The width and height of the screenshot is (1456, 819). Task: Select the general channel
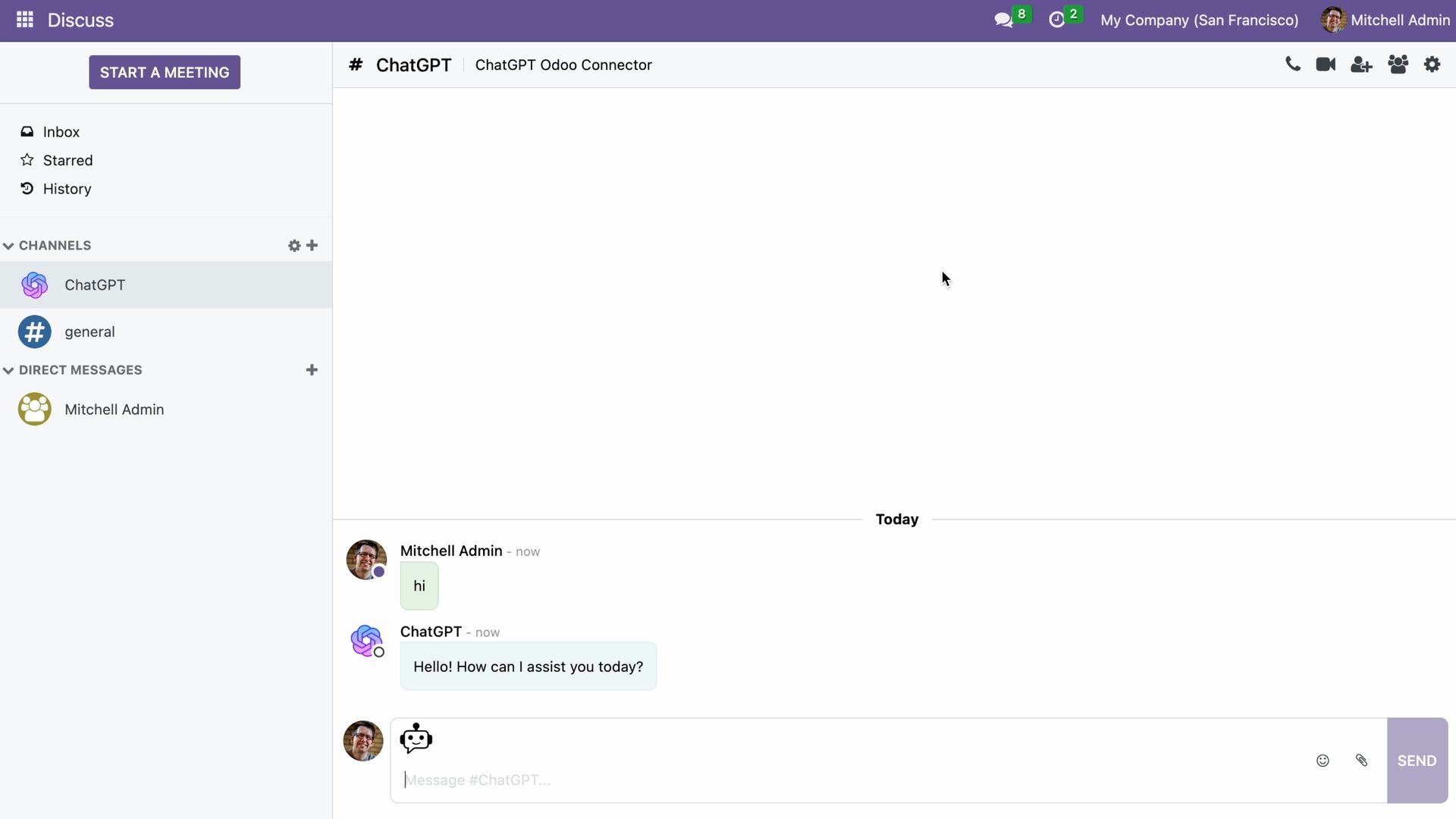pyautogui.click(x=166, y=332)
